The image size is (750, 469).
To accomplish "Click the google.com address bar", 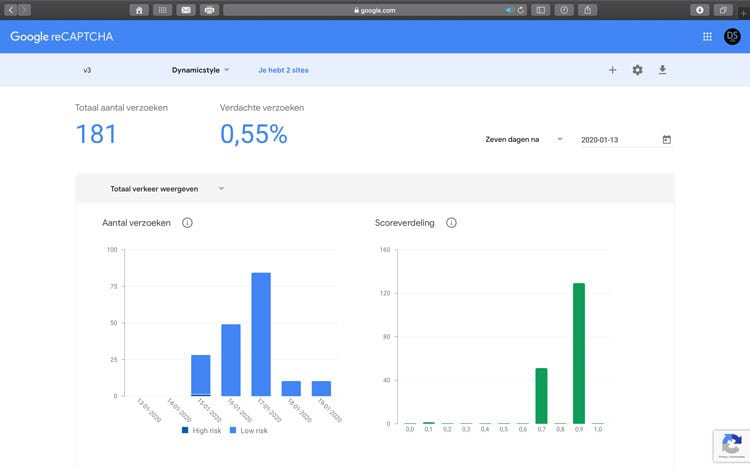I will pos(375,10).
